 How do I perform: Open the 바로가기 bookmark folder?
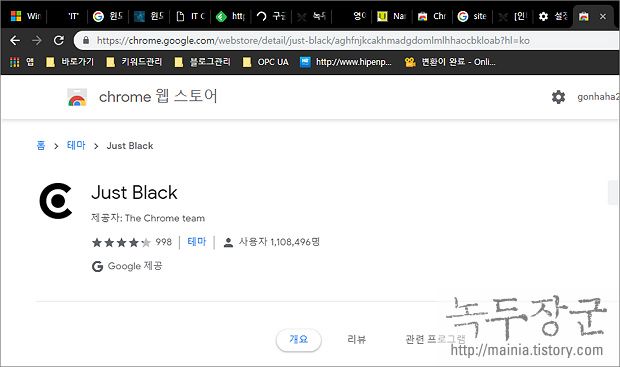pos(70,62)
